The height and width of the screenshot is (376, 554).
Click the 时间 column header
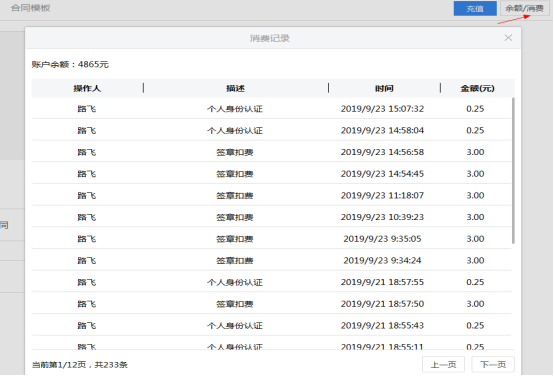click(x=384, y=88)
